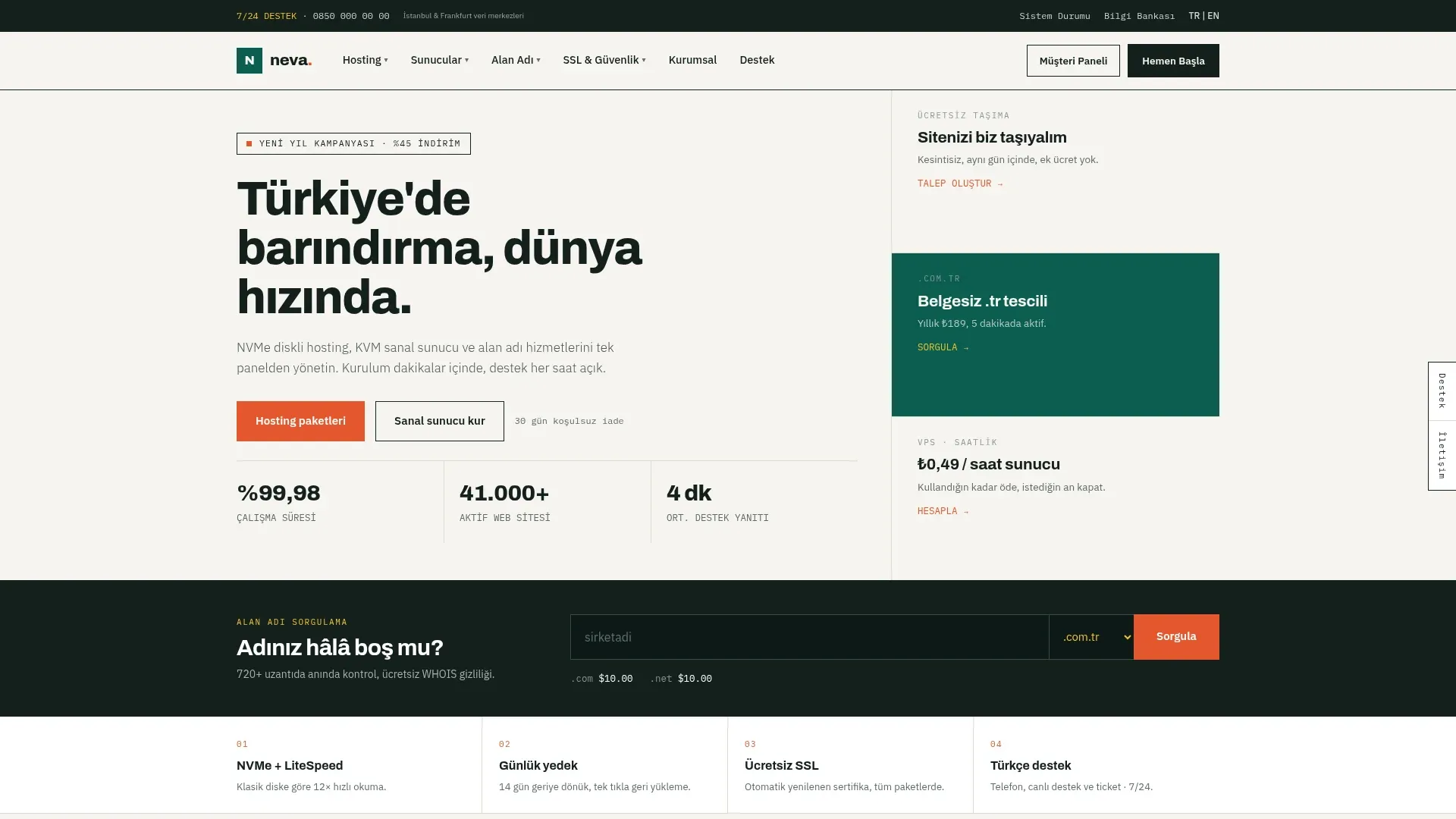
Task: Follow the HESAPLA link
Action: (943, 511)
